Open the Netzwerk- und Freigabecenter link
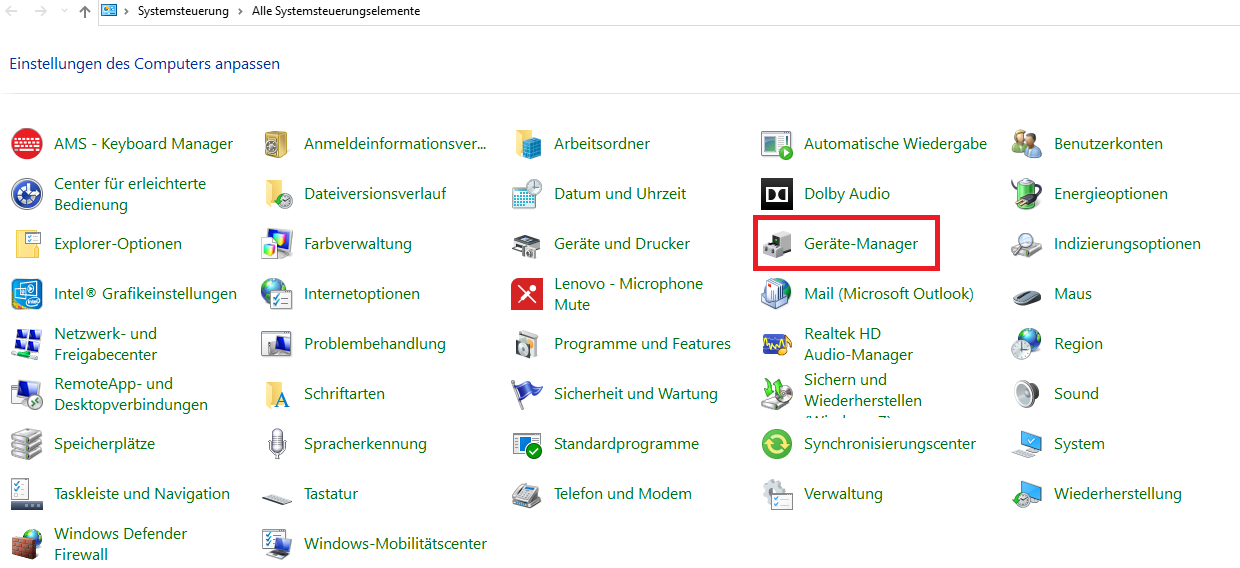Screen dimensions: 1240x568 [105, 344]
